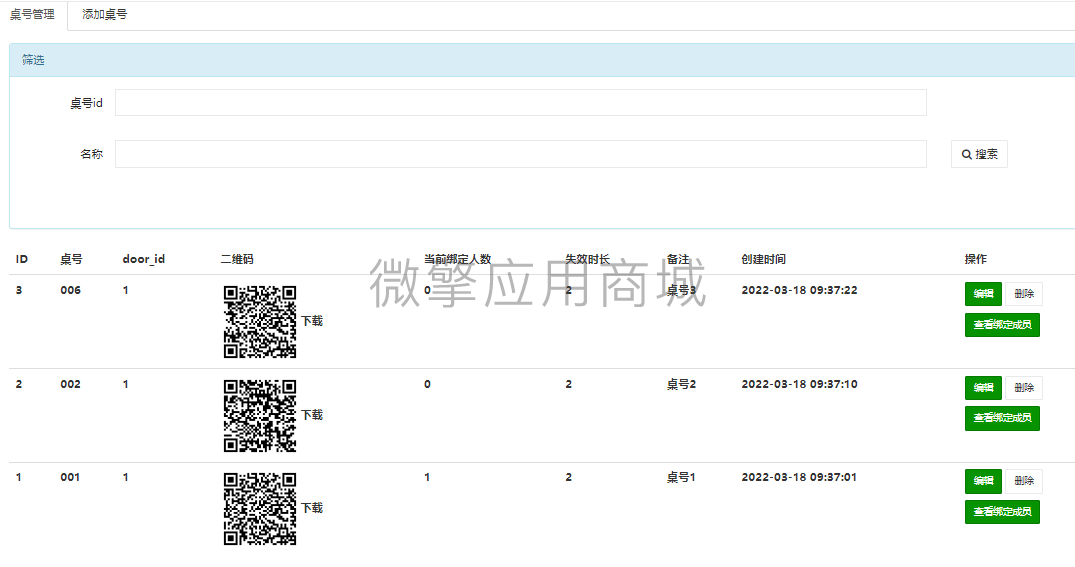Click remark 桌号1 cell
The width and height of the screenshot is (1075, 567).
pos(681,477)
